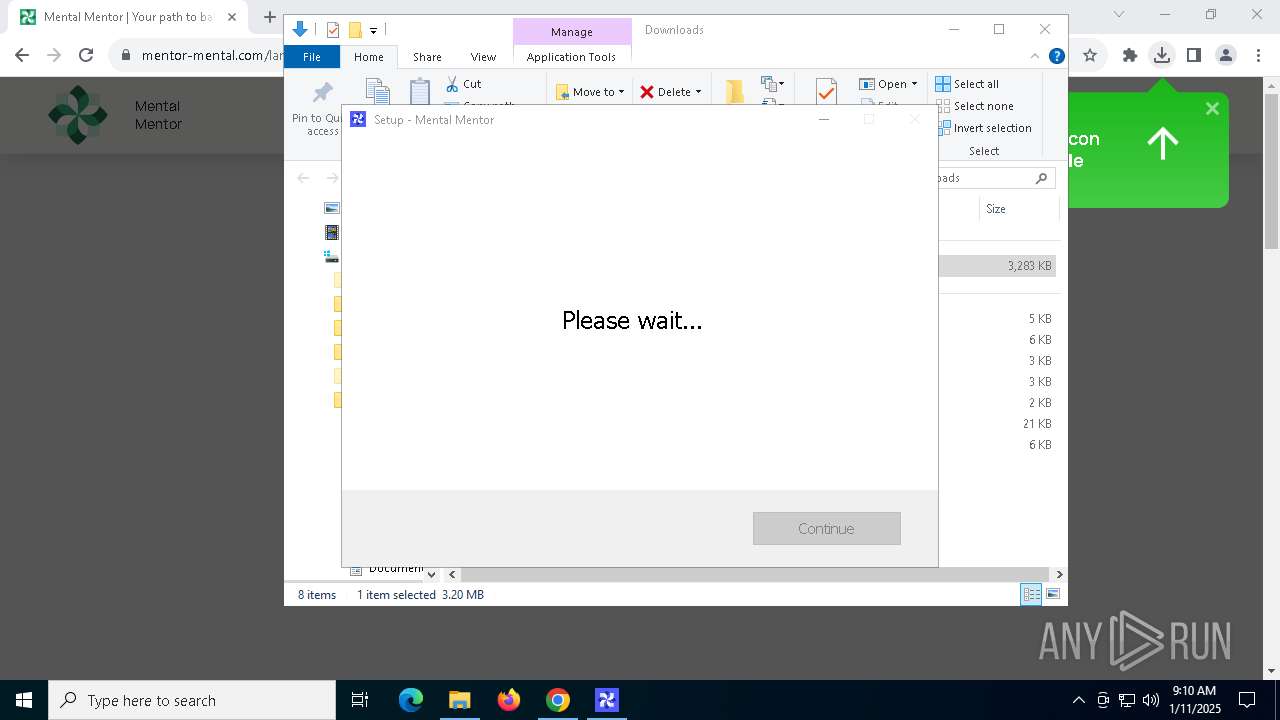
Task: Click the Explorer search magnifier icon
Action: tap(1041, 178)
